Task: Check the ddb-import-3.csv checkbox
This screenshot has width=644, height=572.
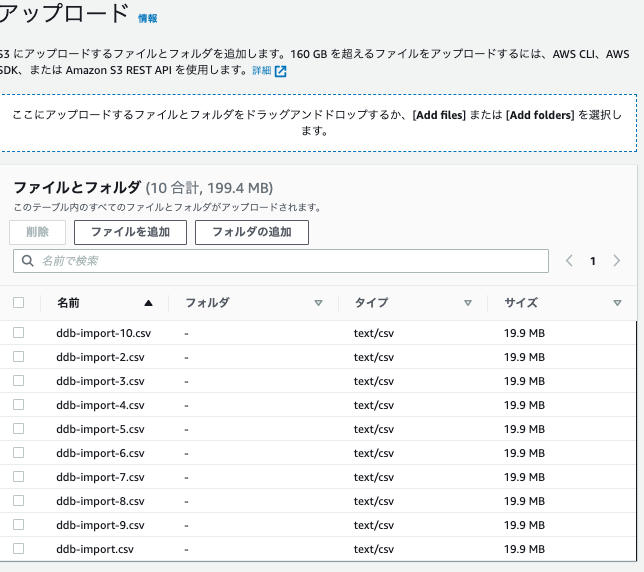Action: 18,380
